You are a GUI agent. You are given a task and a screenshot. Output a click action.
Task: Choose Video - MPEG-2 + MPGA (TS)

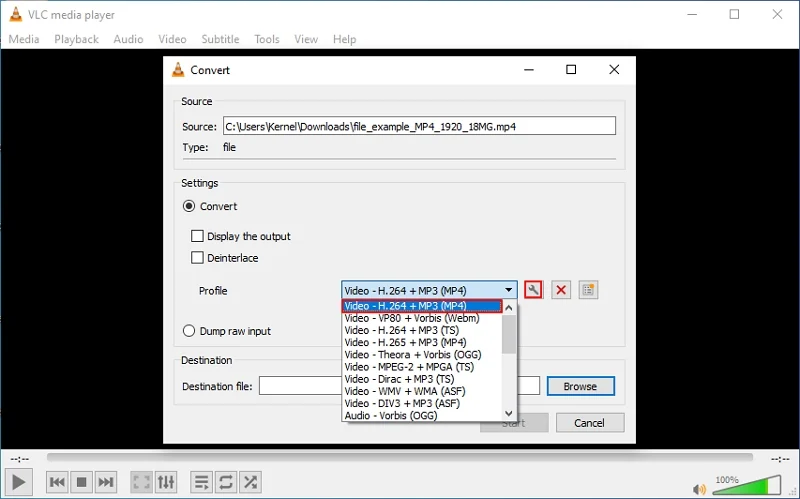click(x=422, y=367)
